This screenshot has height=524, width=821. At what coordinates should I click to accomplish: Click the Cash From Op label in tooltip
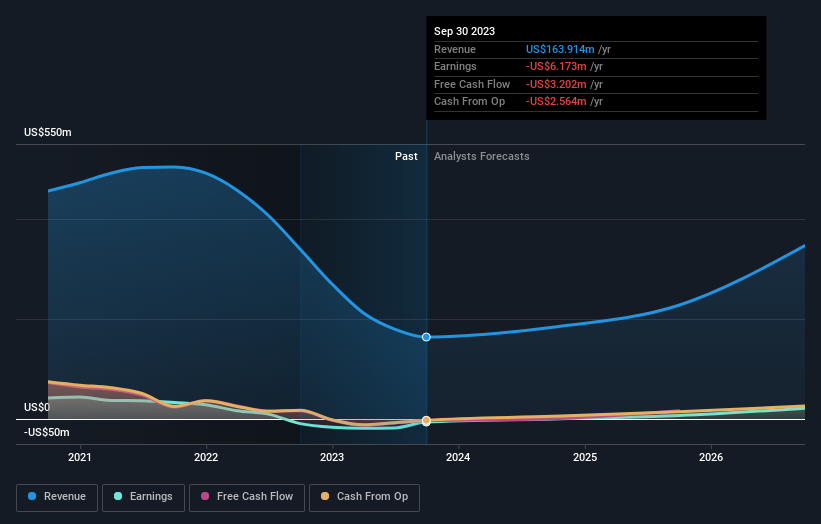(x=470, y=102)
